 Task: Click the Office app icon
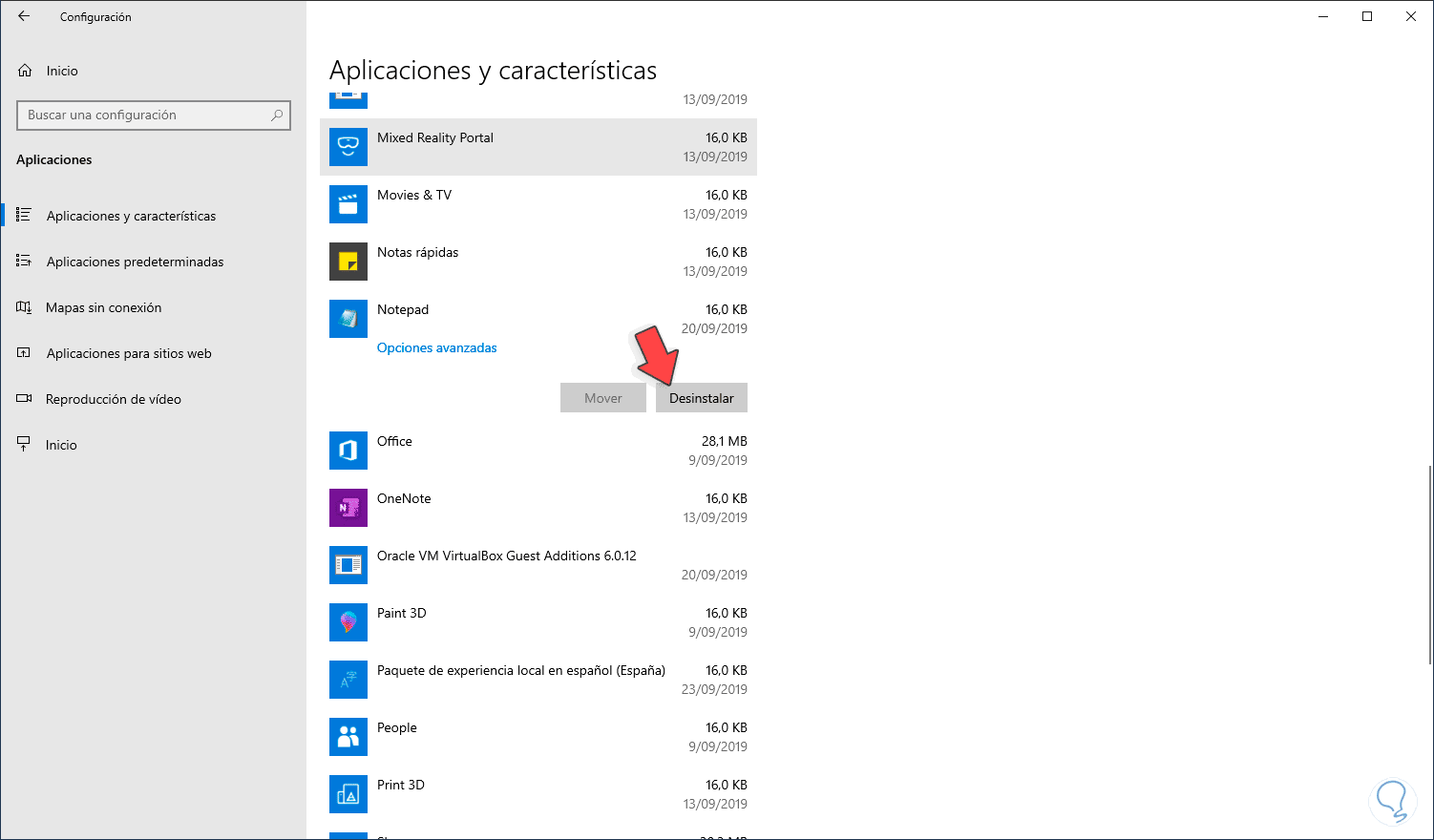tap(348, 451)
